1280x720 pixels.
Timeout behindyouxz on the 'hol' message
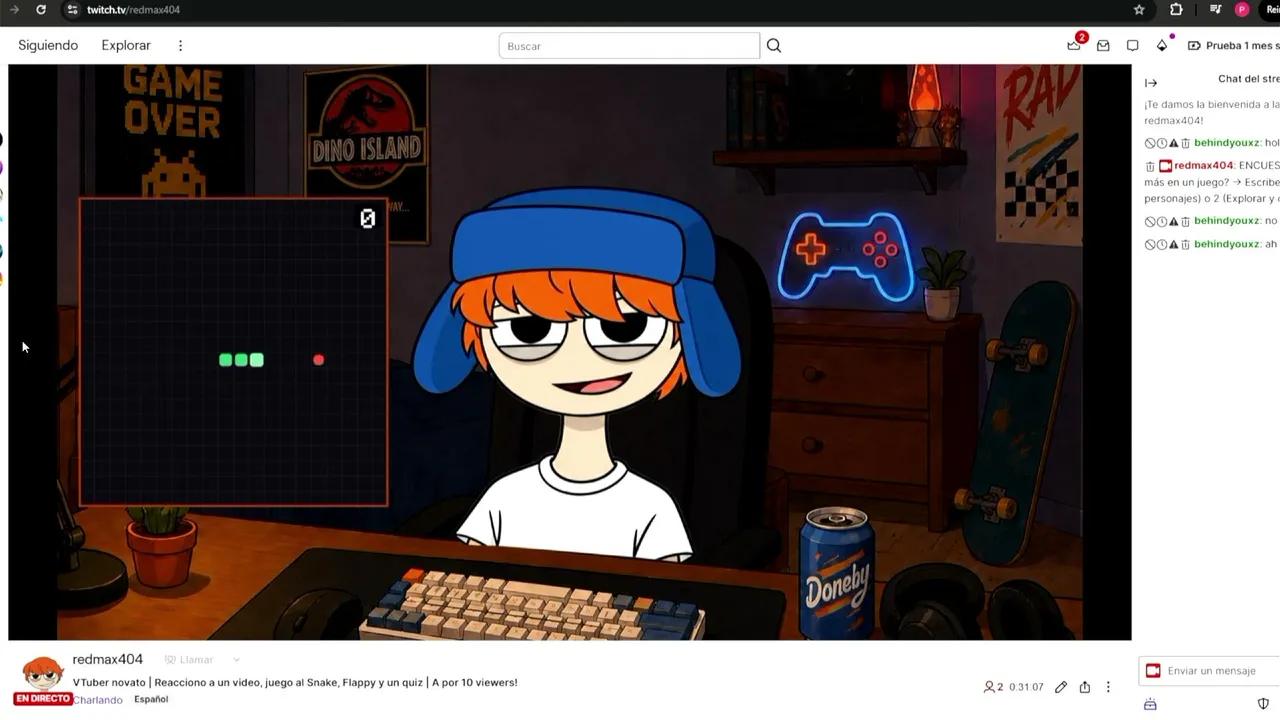(x=1162, y=144)
